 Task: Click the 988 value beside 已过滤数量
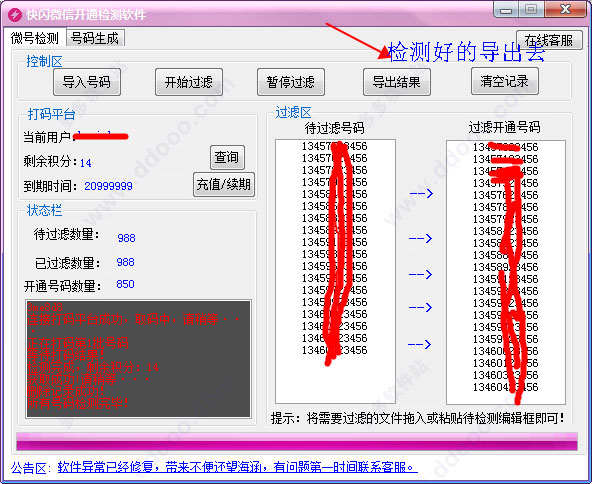pos(125,262)
